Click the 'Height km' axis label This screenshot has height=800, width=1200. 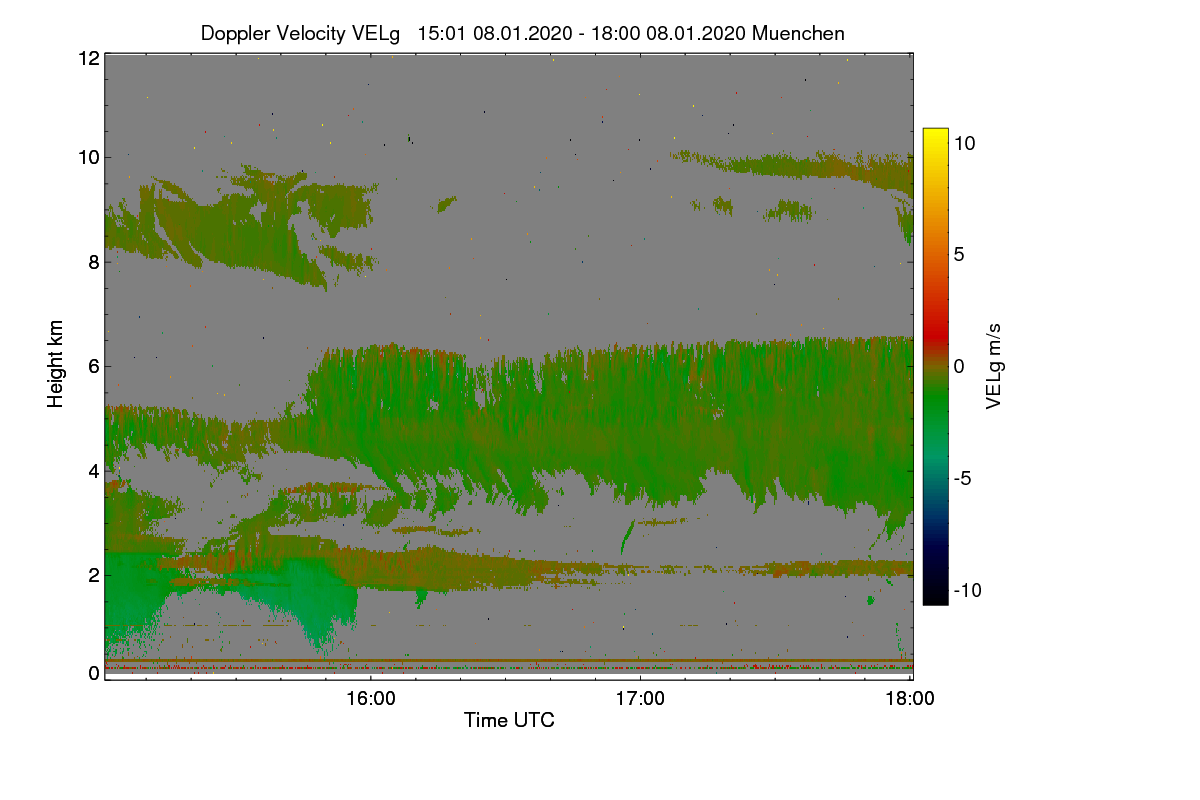(56, 365)
